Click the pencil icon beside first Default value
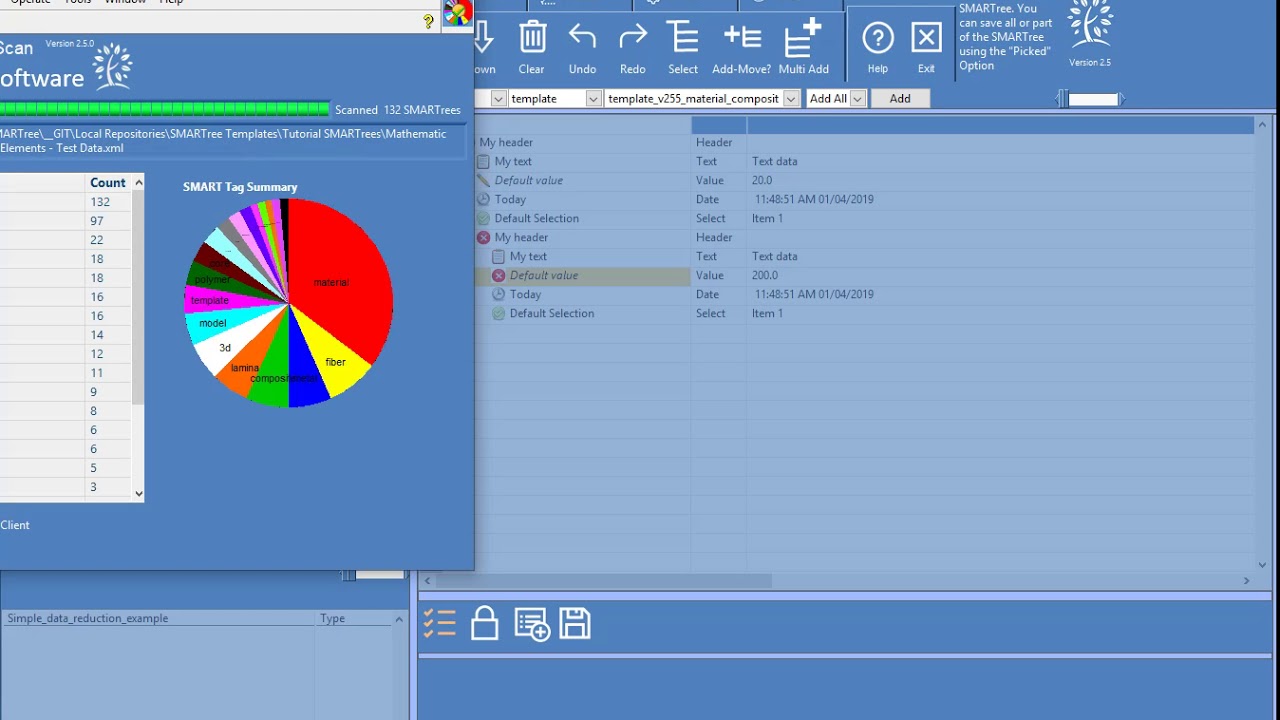1280x720 pixels. tap(484, 180)
